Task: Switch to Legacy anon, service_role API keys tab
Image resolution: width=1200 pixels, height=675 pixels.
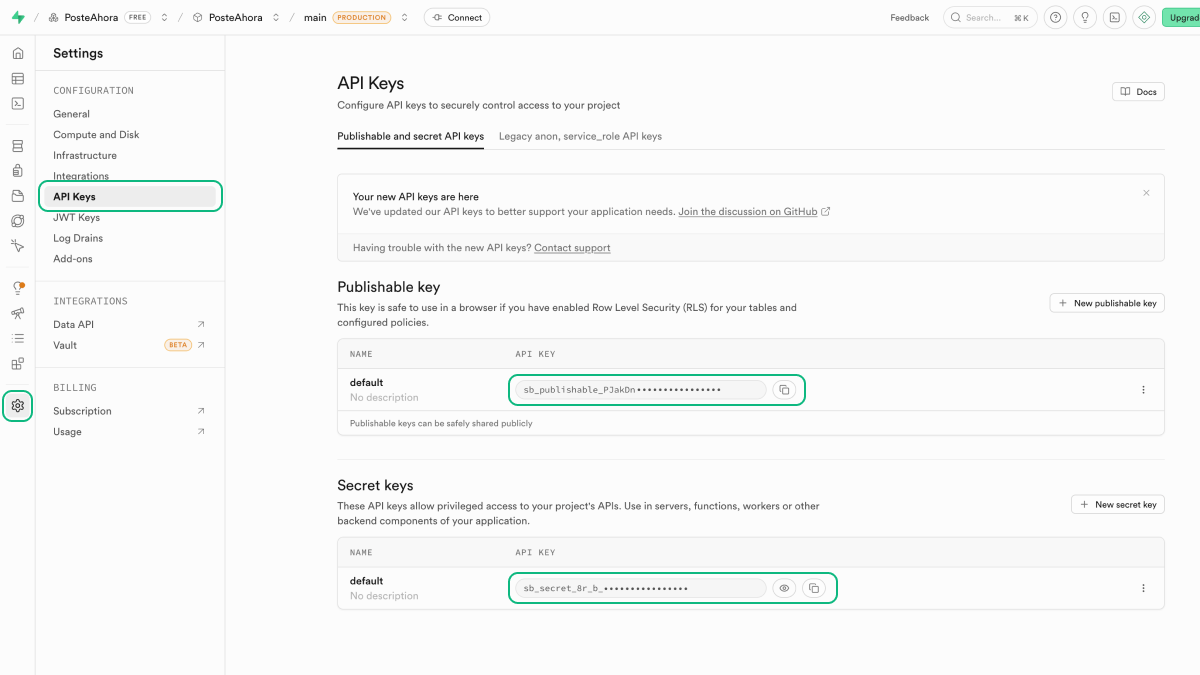Action: click(580, 136)
